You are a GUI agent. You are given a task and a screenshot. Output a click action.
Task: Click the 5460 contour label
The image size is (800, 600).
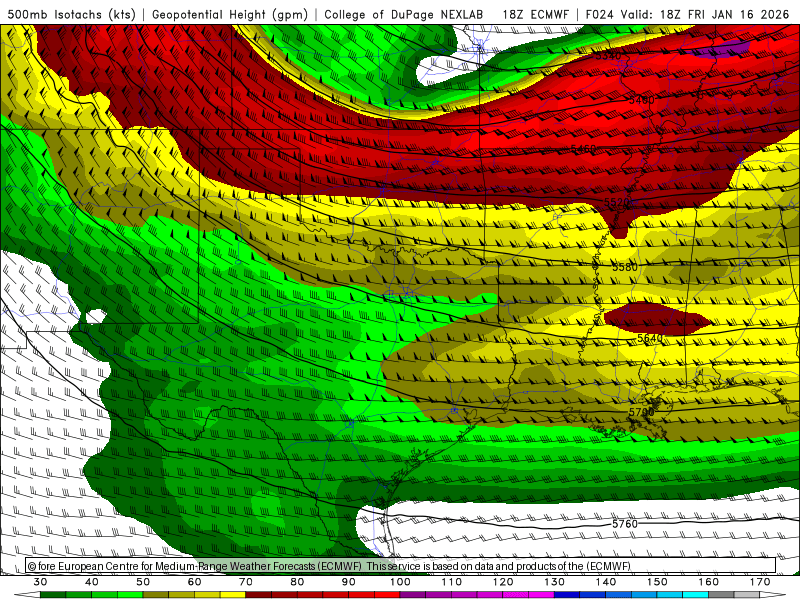point(583,148)
